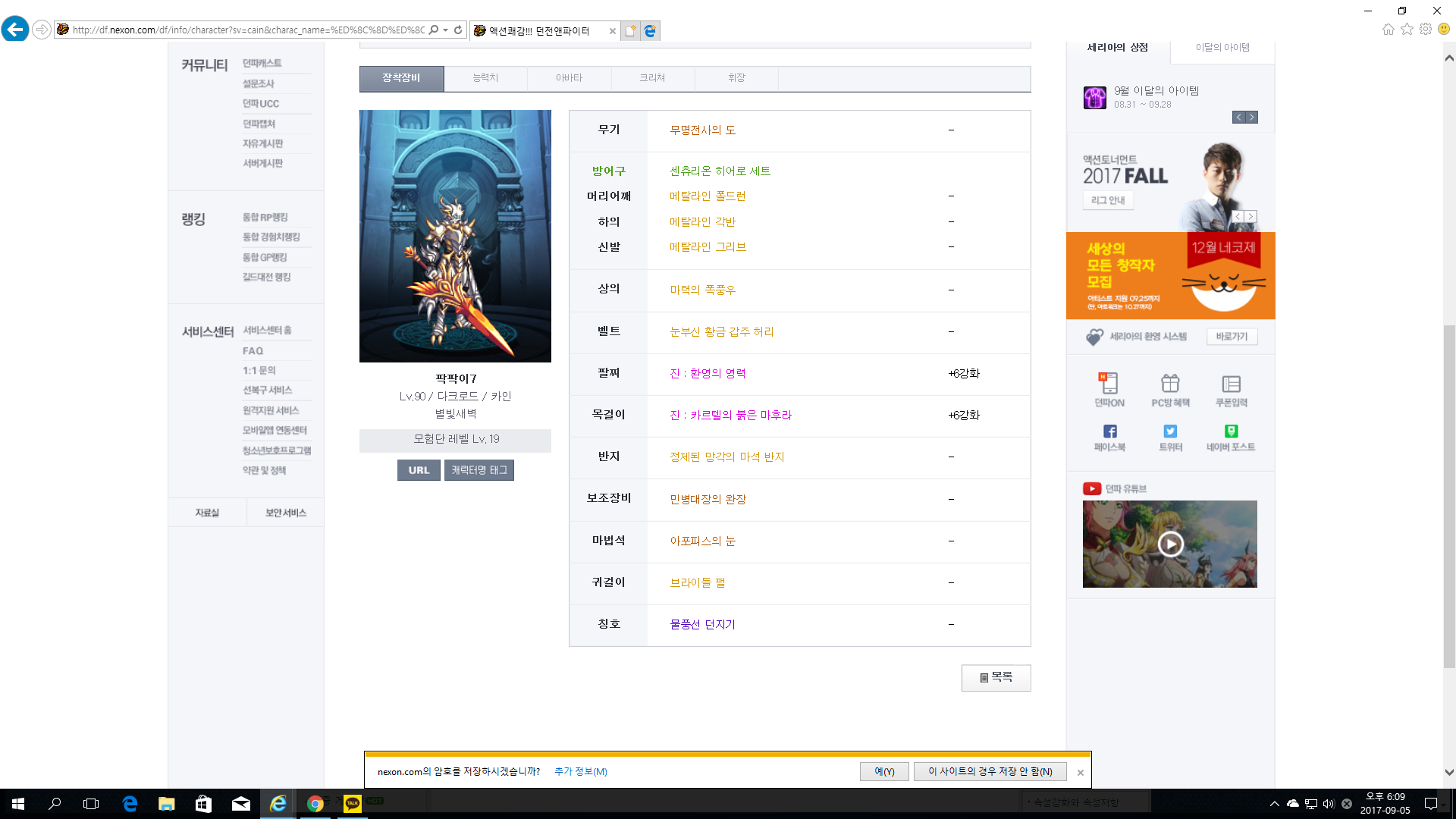Select 이달의 아이템 tab
The width and height of the screenshot is (1456, 819).
[1222, 48]
